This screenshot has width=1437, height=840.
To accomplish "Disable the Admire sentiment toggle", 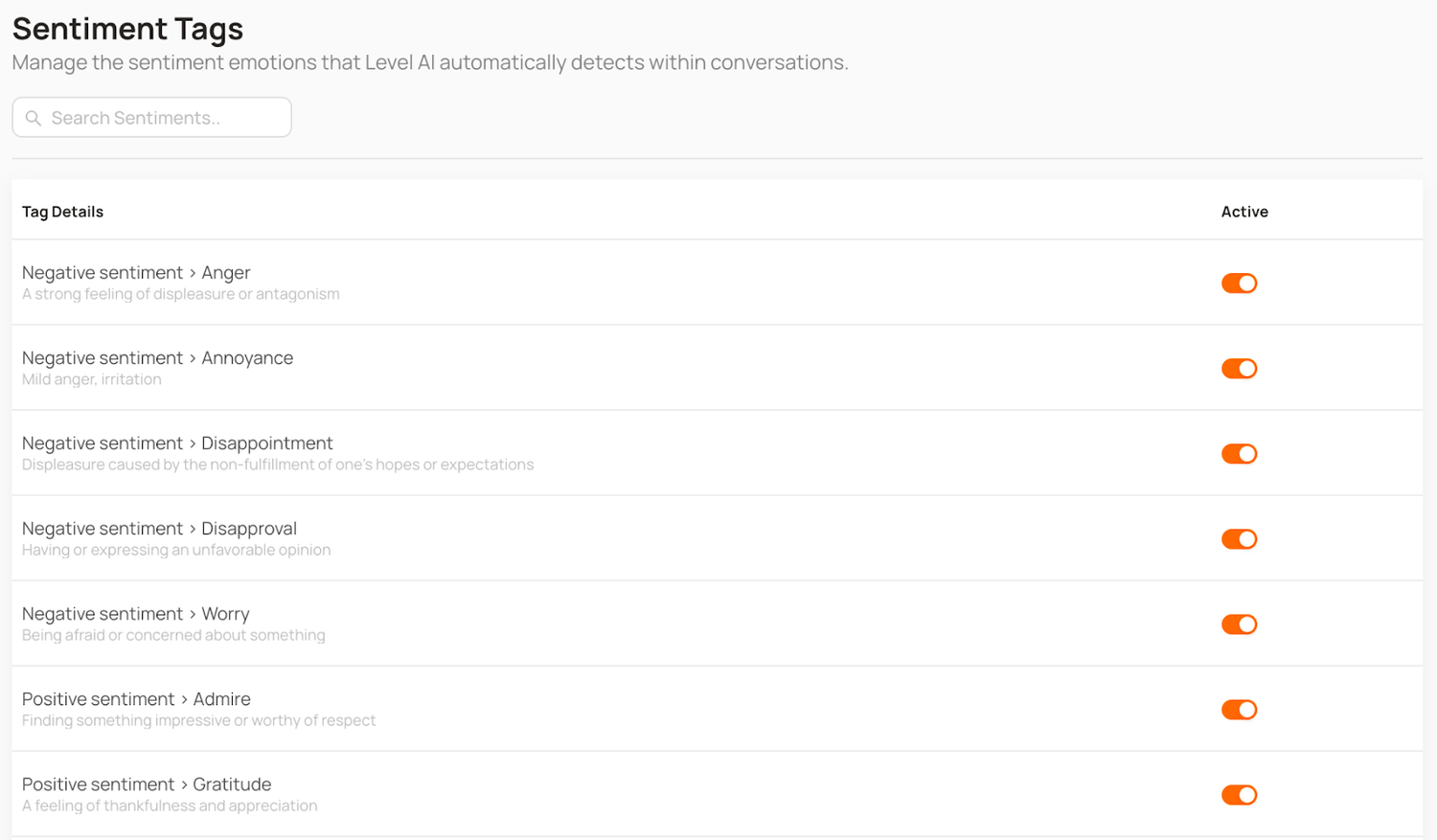I will pyautogui.click(x=1239, y=710).
